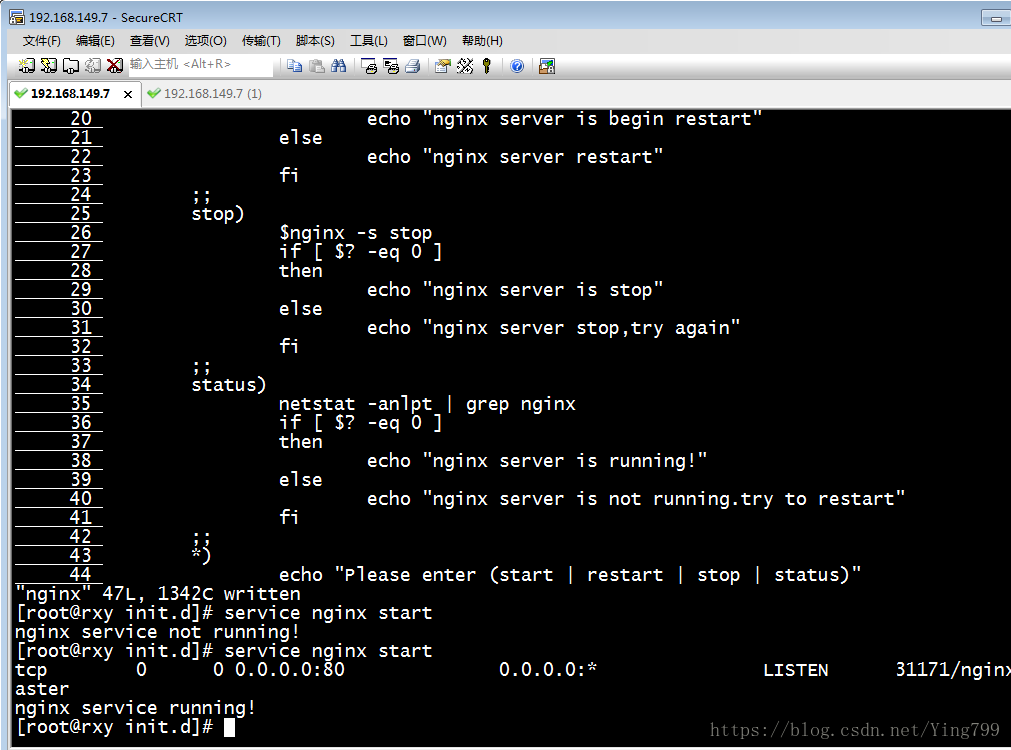Click echo "nginx server is begin restart" line
Image resolution: width=1011 pixels, height=750 pixels.
(x=565, y=119)
